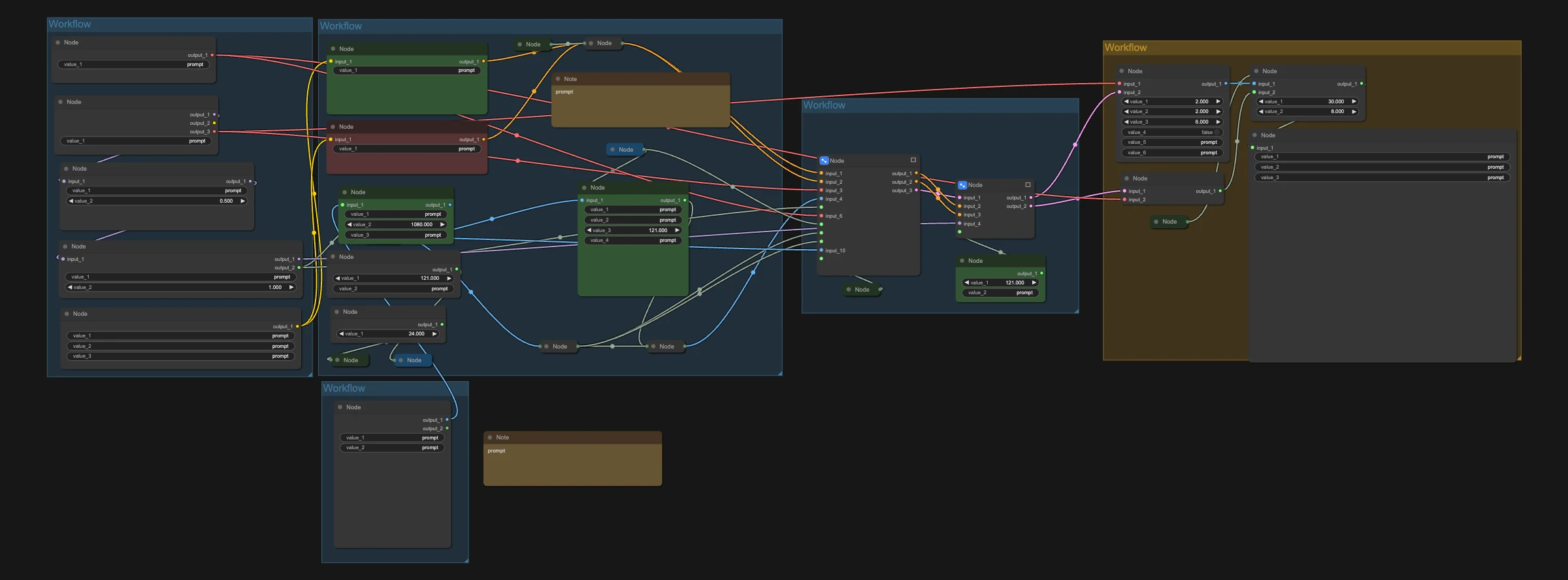Click output_2 port on node with 1.000 value
Screen dimensions: 1568x580
(299, 267)
